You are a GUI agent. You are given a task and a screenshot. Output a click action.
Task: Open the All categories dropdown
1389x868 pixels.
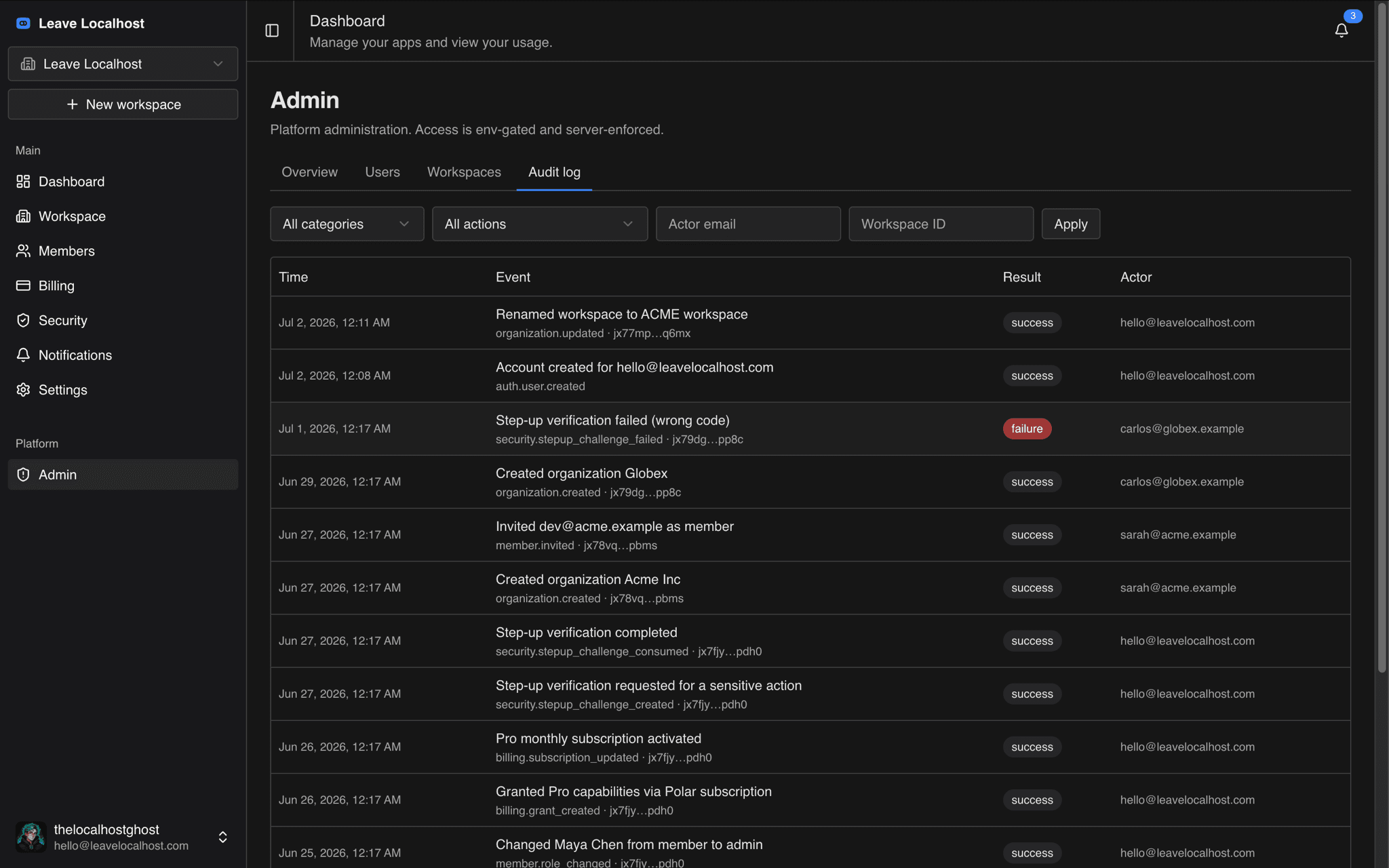coord(347,224)
